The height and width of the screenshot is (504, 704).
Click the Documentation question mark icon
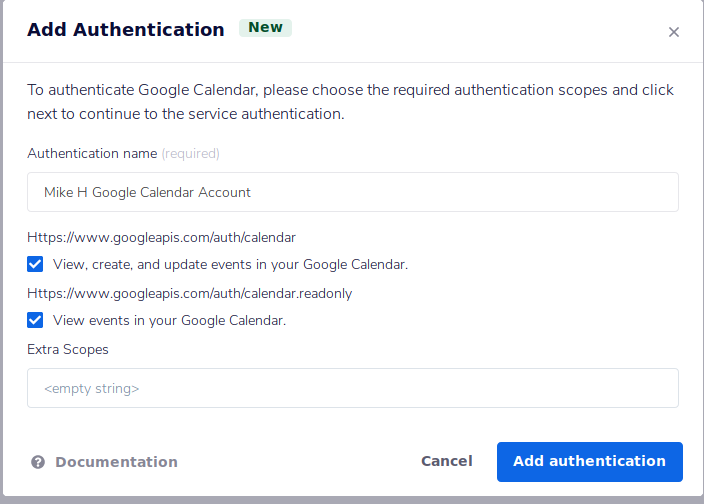tap(38, 462)
